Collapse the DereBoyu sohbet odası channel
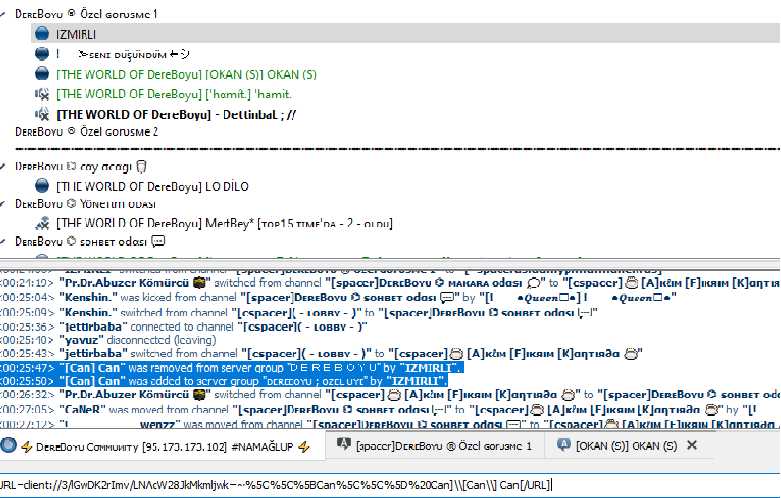Viewport: 781px width, 498px height. pyautogui.click(x=3, y=242)
